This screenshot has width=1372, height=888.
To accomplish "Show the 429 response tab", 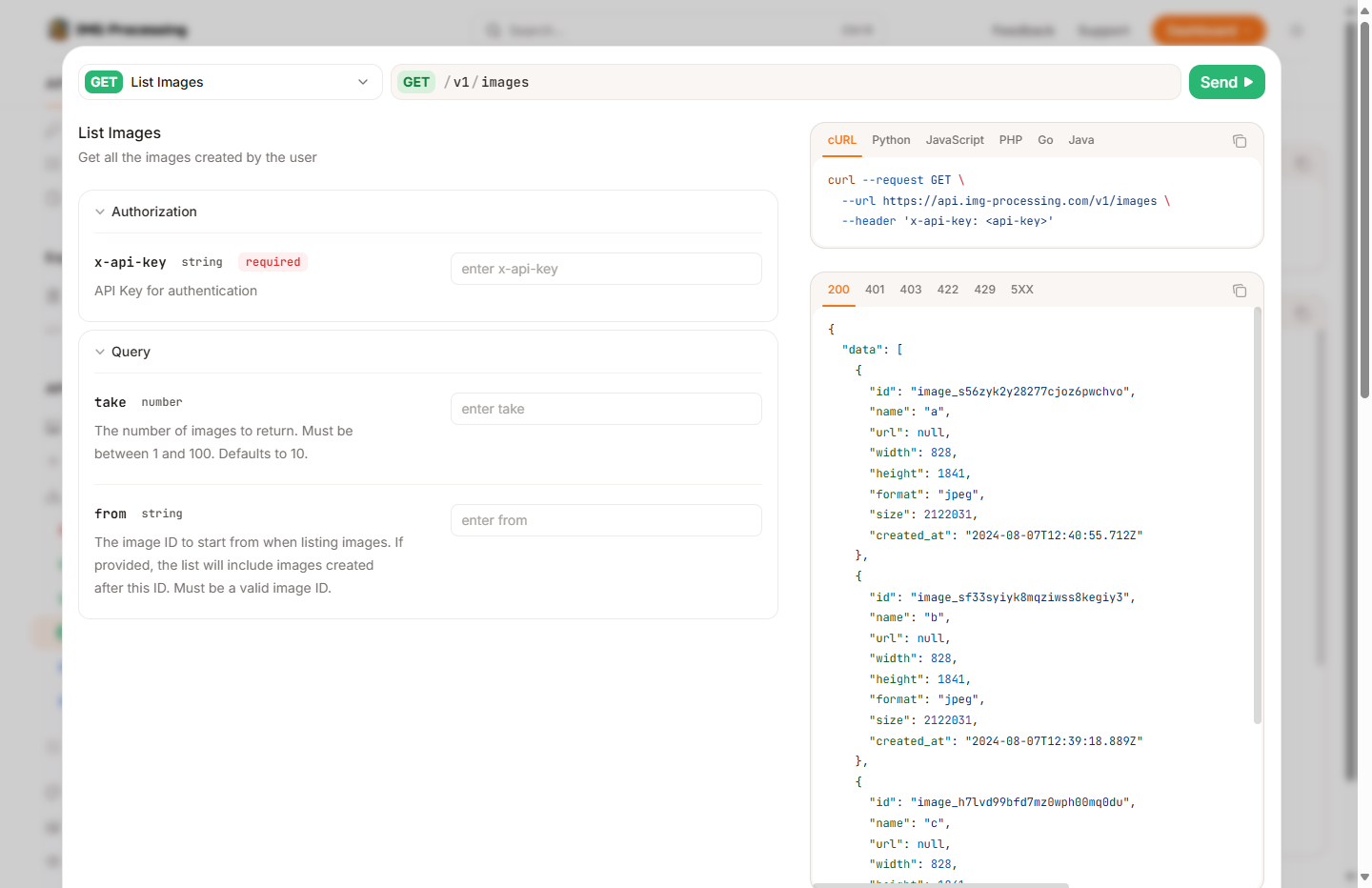I will point(985,290).
